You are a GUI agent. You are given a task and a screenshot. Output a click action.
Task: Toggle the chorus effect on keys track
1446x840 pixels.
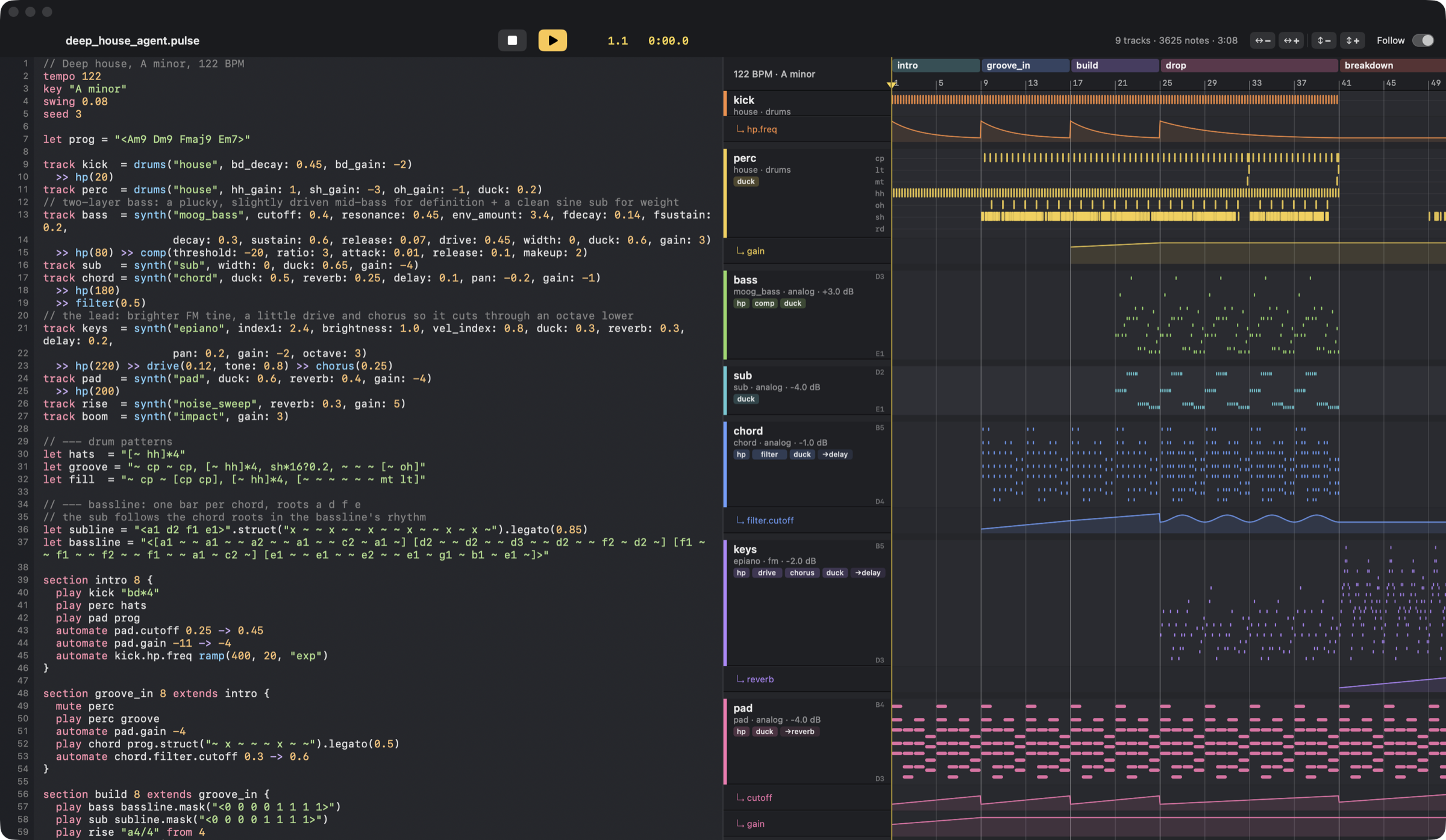click(x=802, y=573)
